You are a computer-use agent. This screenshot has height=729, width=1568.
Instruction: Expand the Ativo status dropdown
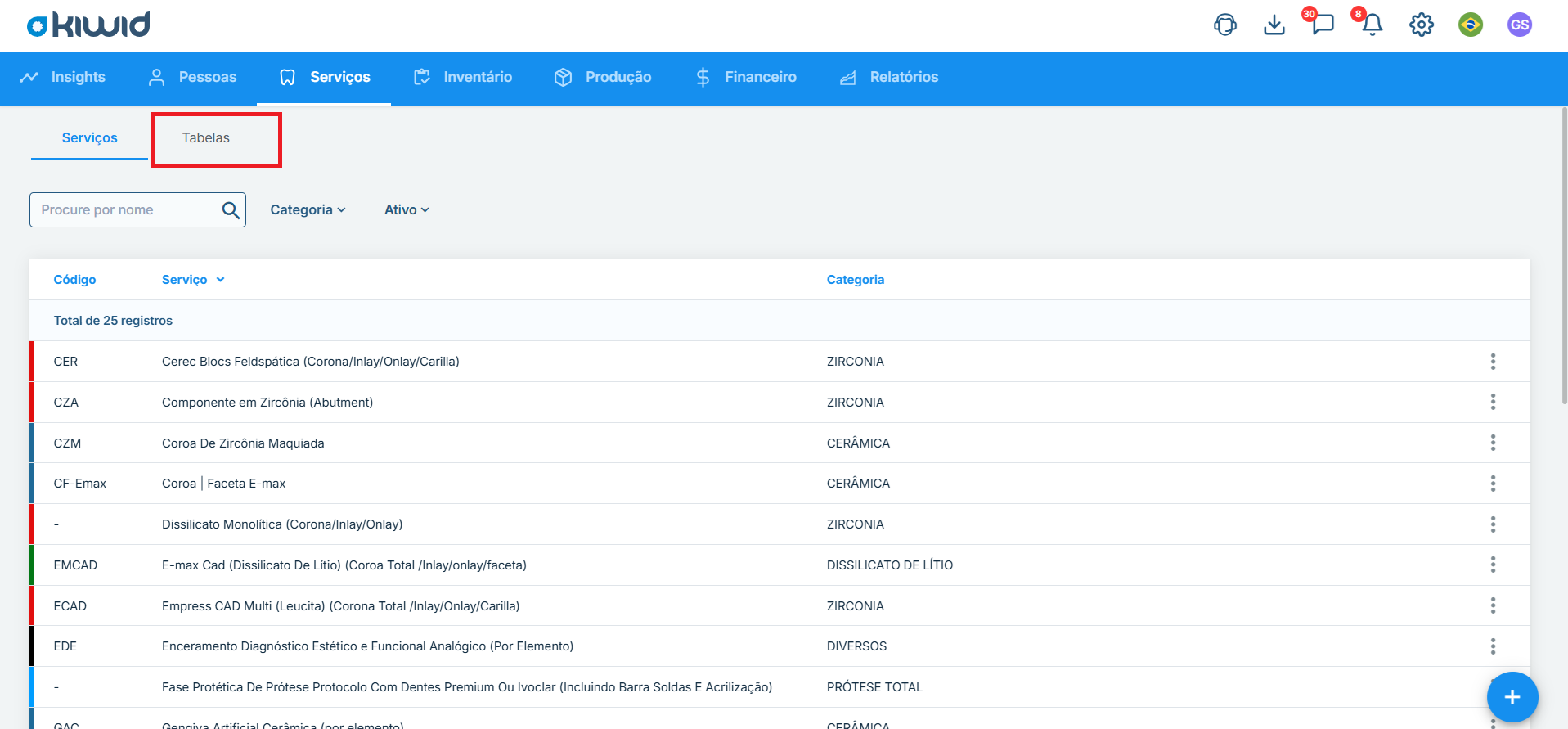[x=407, y=210]
